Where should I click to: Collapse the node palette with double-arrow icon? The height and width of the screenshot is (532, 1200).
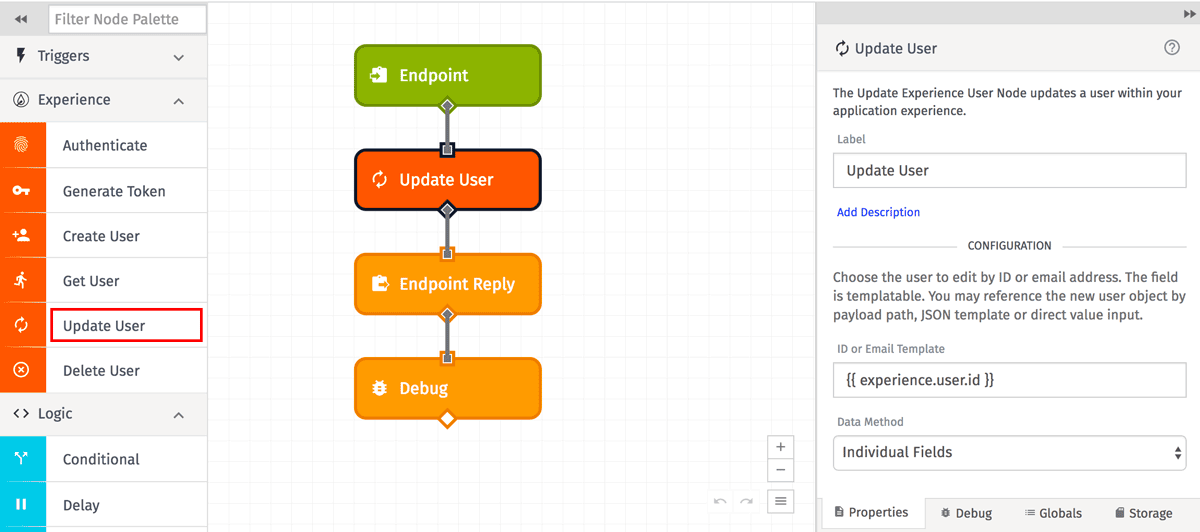click(x=21, y=19)
